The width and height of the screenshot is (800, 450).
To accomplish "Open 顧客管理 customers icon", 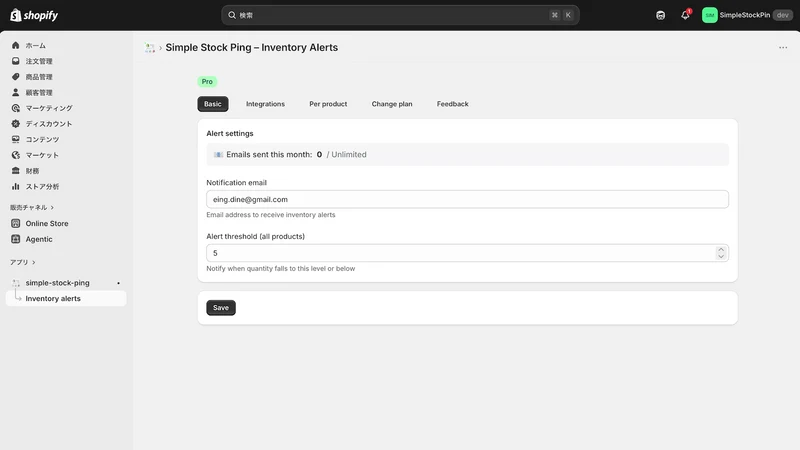I will click(16, 92).
